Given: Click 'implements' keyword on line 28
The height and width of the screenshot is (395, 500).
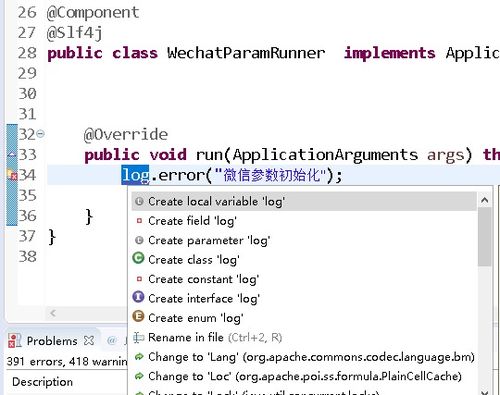Looking at the screenshot, I should click(x=389, y=53).
